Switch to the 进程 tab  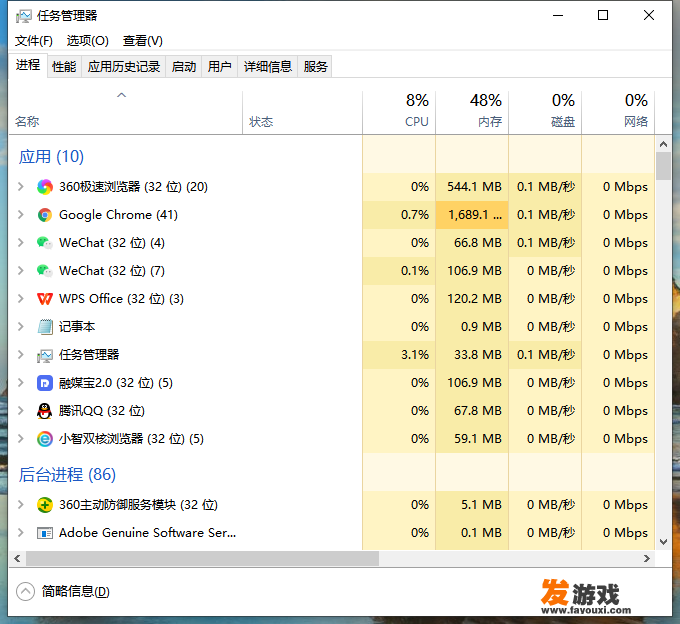tap(28, 65)
